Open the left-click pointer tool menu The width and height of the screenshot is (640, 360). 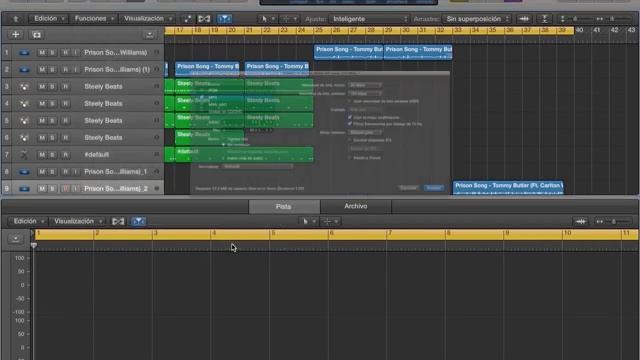point(268,19)
